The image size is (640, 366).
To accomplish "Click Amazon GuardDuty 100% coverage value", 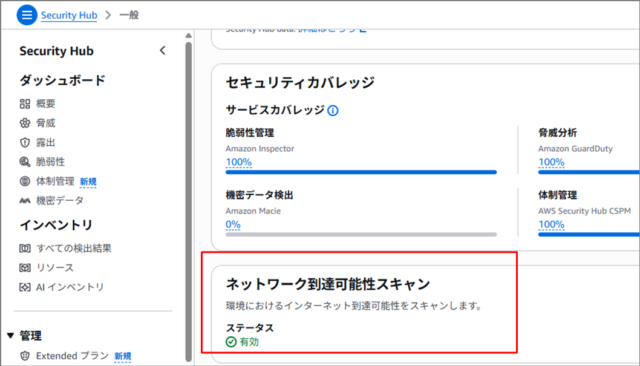I will [551, 162].
